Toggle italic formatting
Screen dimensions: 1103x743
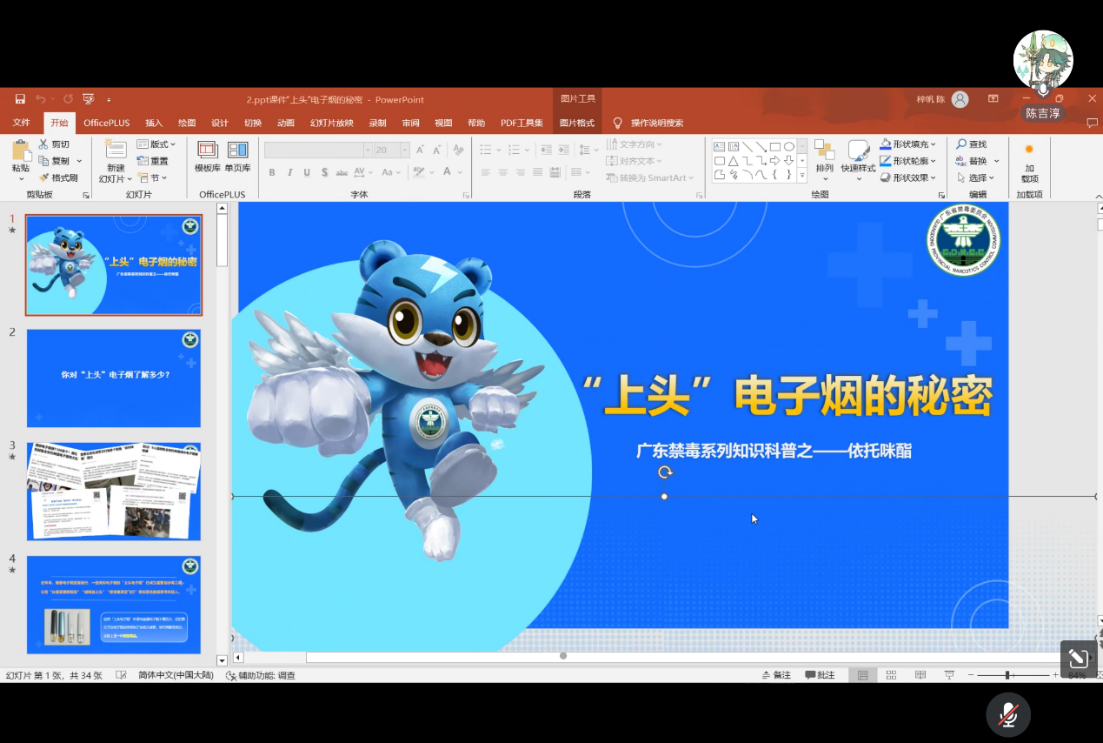tap(289, 172)
